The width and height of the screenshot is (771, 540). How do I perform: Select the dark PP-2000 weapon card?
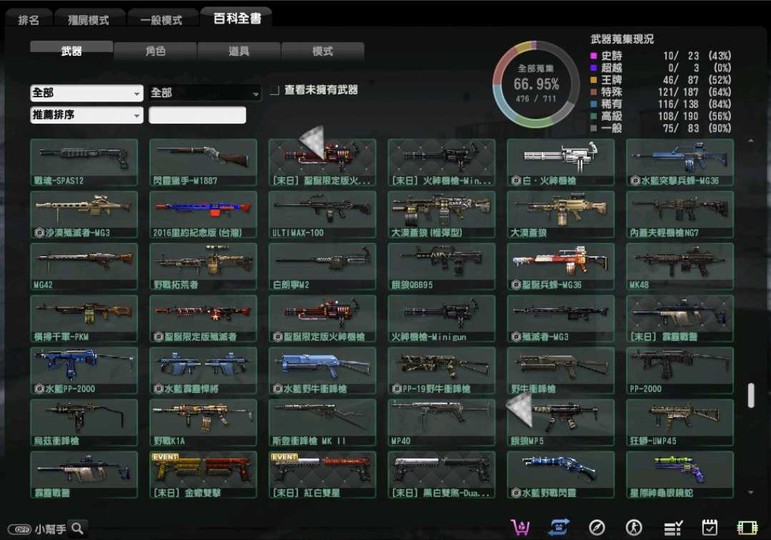[680, 371]
